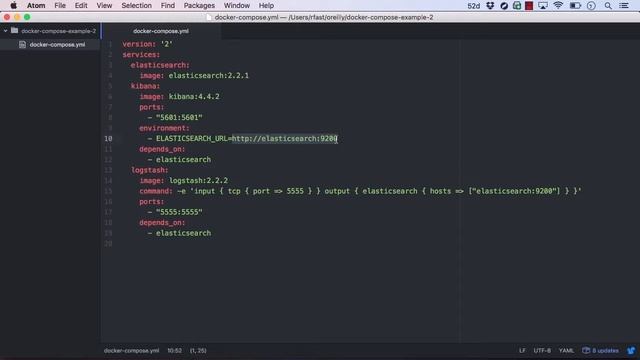Click the 'kibana:' service key
The width and height of the screenshot is (640, 360).
pyautogui.click(x=145, y=86)
